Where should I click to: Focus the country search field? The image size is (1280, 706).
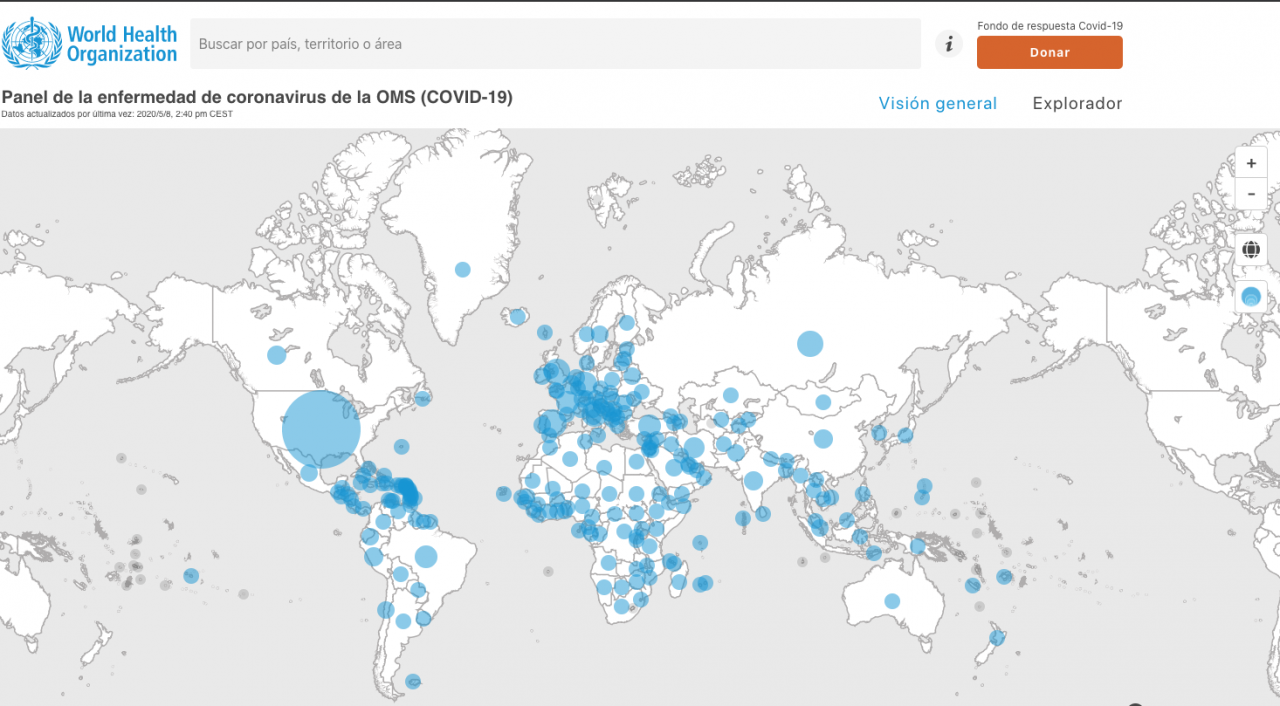[x=556, y=44]
